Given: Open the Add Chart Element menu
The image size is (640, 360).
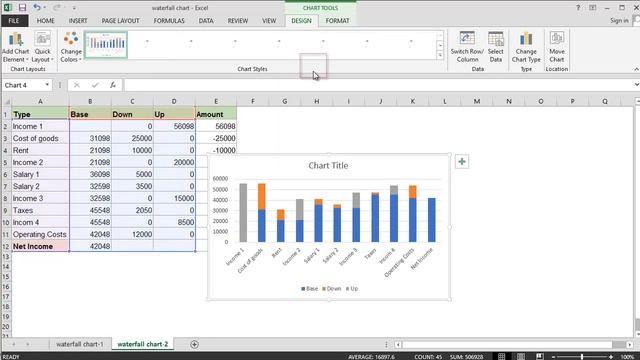Looking at the screenshot, I should [16, 47].
